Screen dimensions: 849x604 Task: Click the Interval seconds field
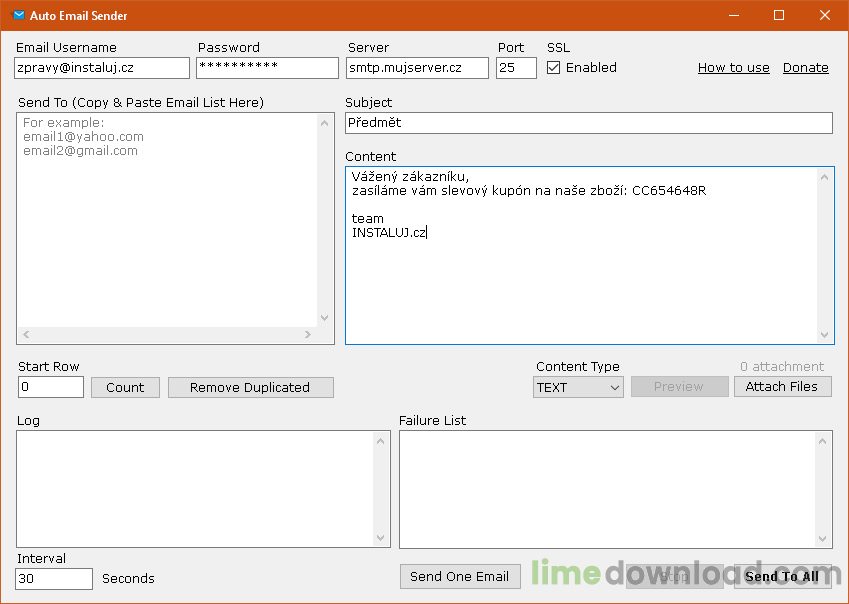click(x=54, y=579)
